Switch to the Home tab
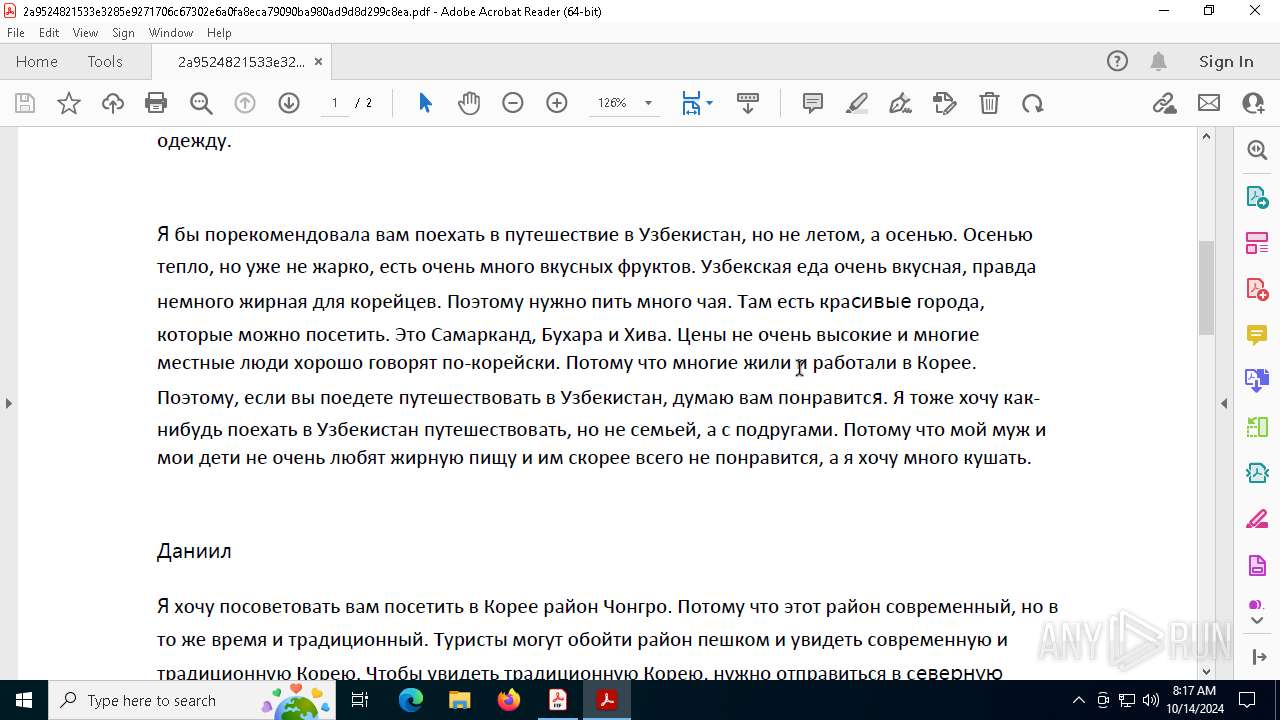The image size is (1280, 720). (x=37, y=61)
